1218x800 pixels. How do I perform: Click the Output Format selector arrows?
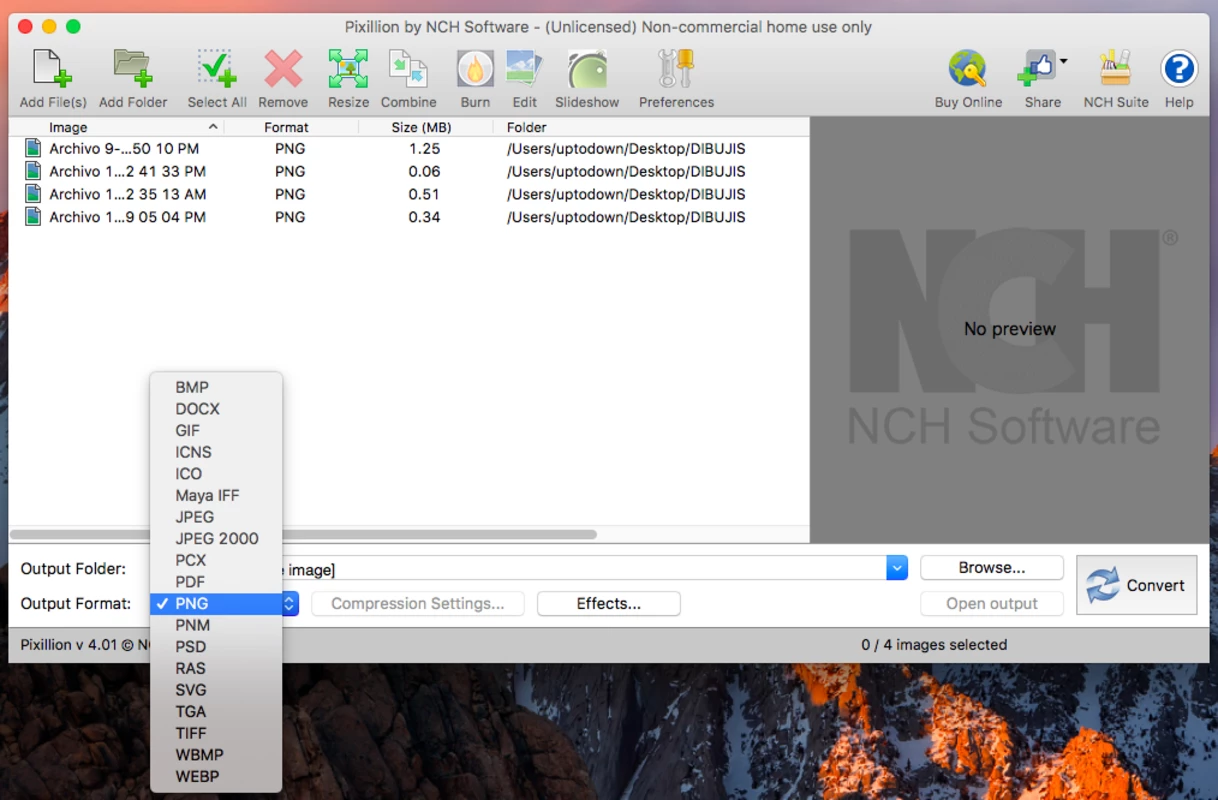pos(290,604)
